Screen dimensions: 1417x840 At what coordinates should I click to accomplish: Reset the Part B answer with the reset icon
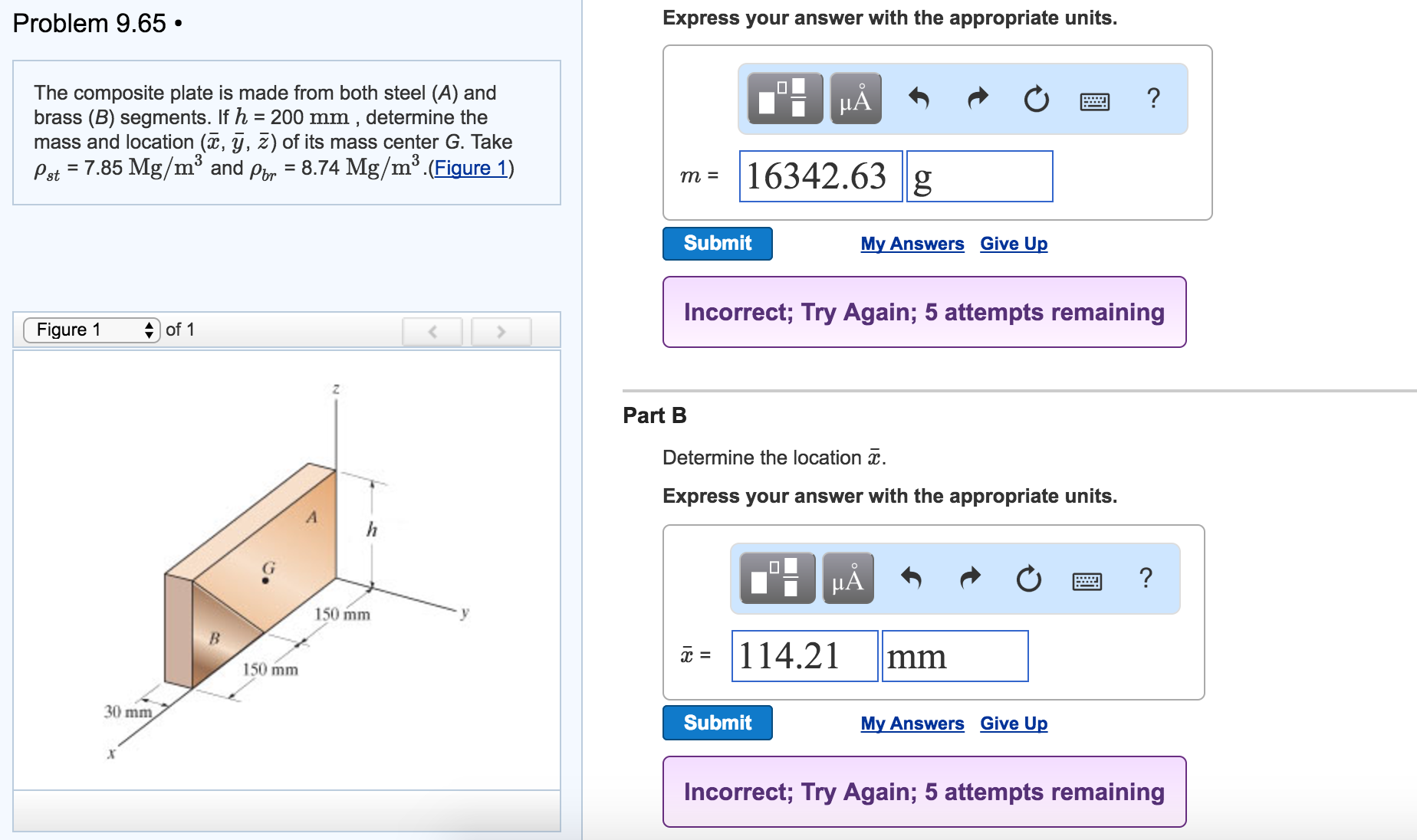[x=1027, y=580]
